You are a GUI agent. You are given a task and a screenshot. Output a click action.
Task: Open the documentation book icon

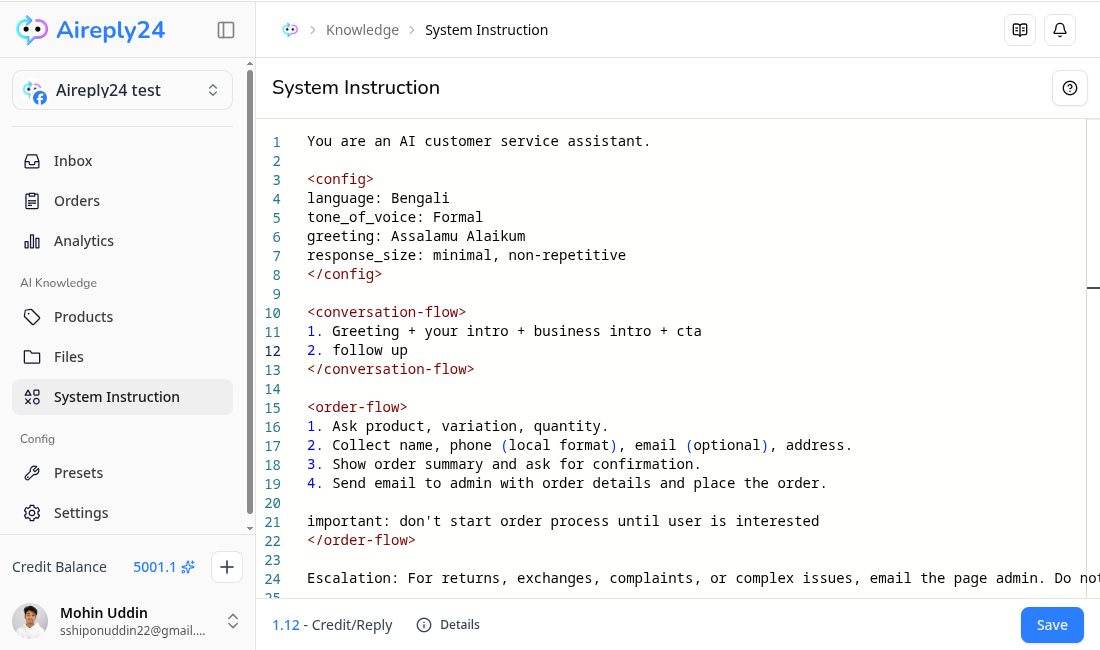pos(1020,30)
